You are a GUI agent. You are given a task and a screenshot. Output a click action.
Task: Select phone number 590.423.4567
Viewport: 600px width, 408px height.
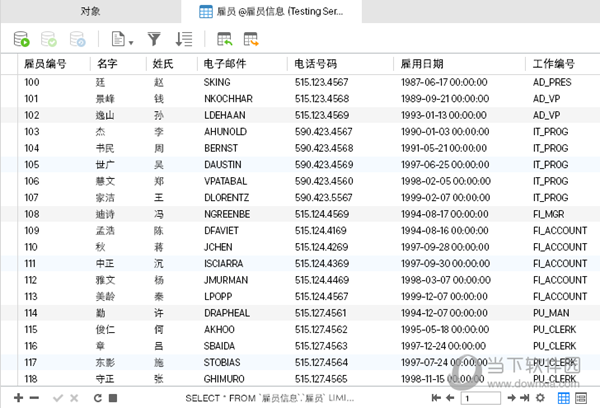tap(323, 132)
